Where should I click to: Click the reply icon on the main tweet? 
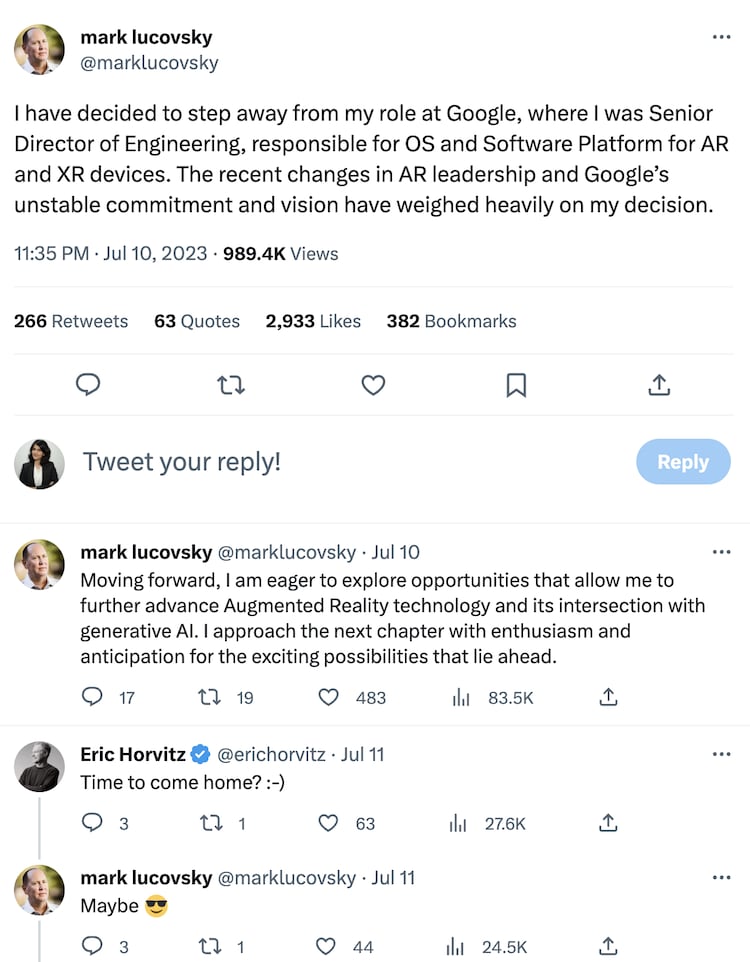(x=89, y=385)
